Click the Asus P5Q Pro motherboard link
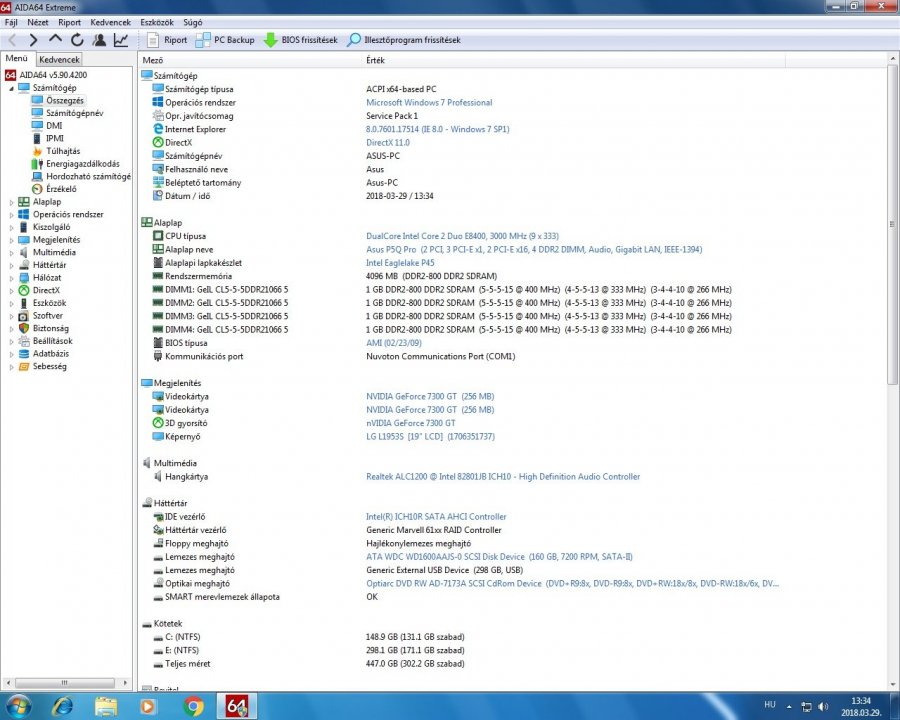 [x=534, y=249]
